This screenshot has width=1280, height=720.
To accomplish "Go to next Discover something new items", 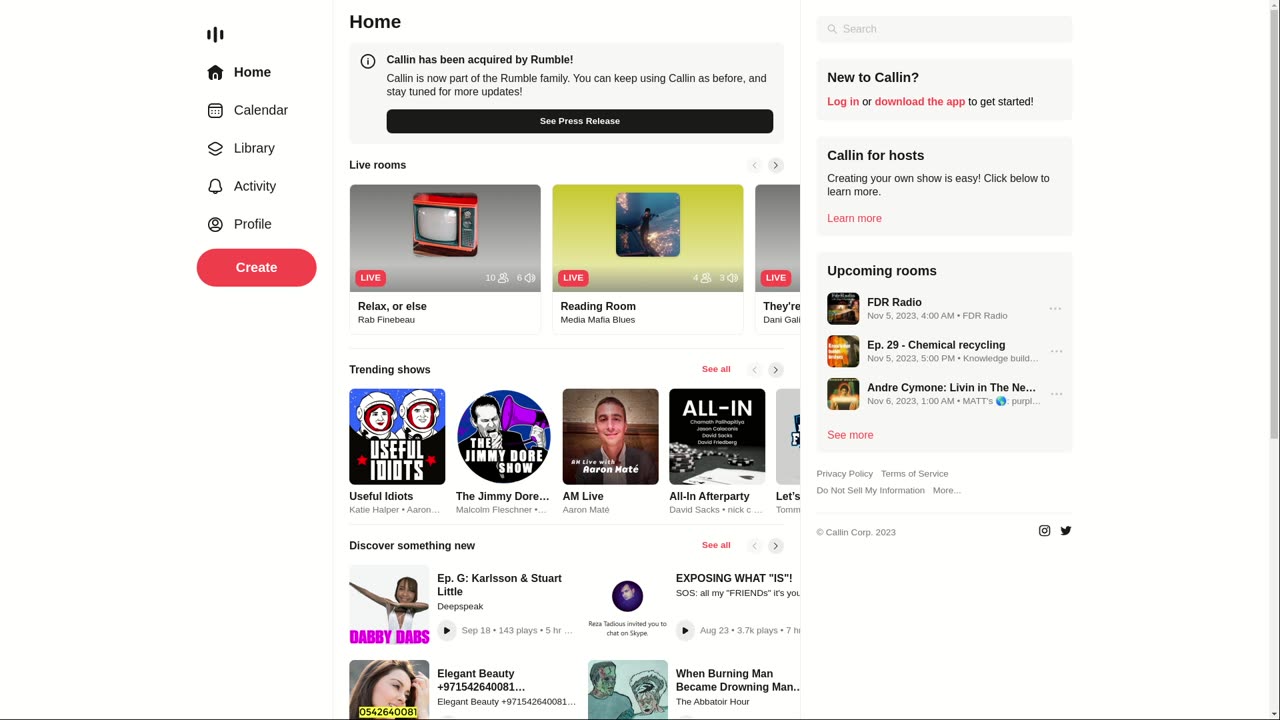I will coord(776,546).
